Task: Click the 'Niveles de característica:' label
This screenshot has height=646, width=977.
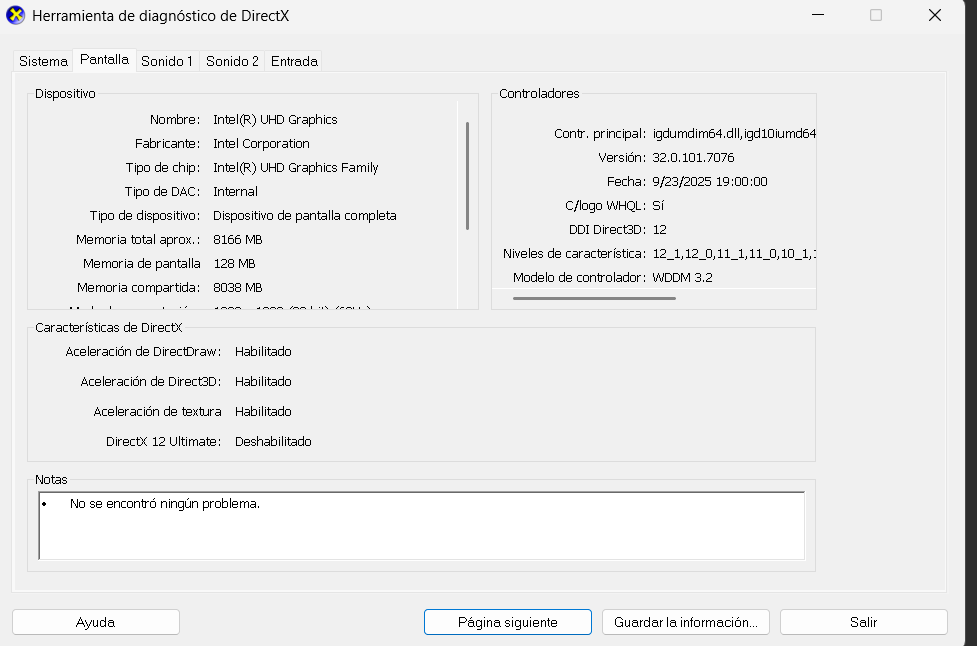Action: pos(574,254)
